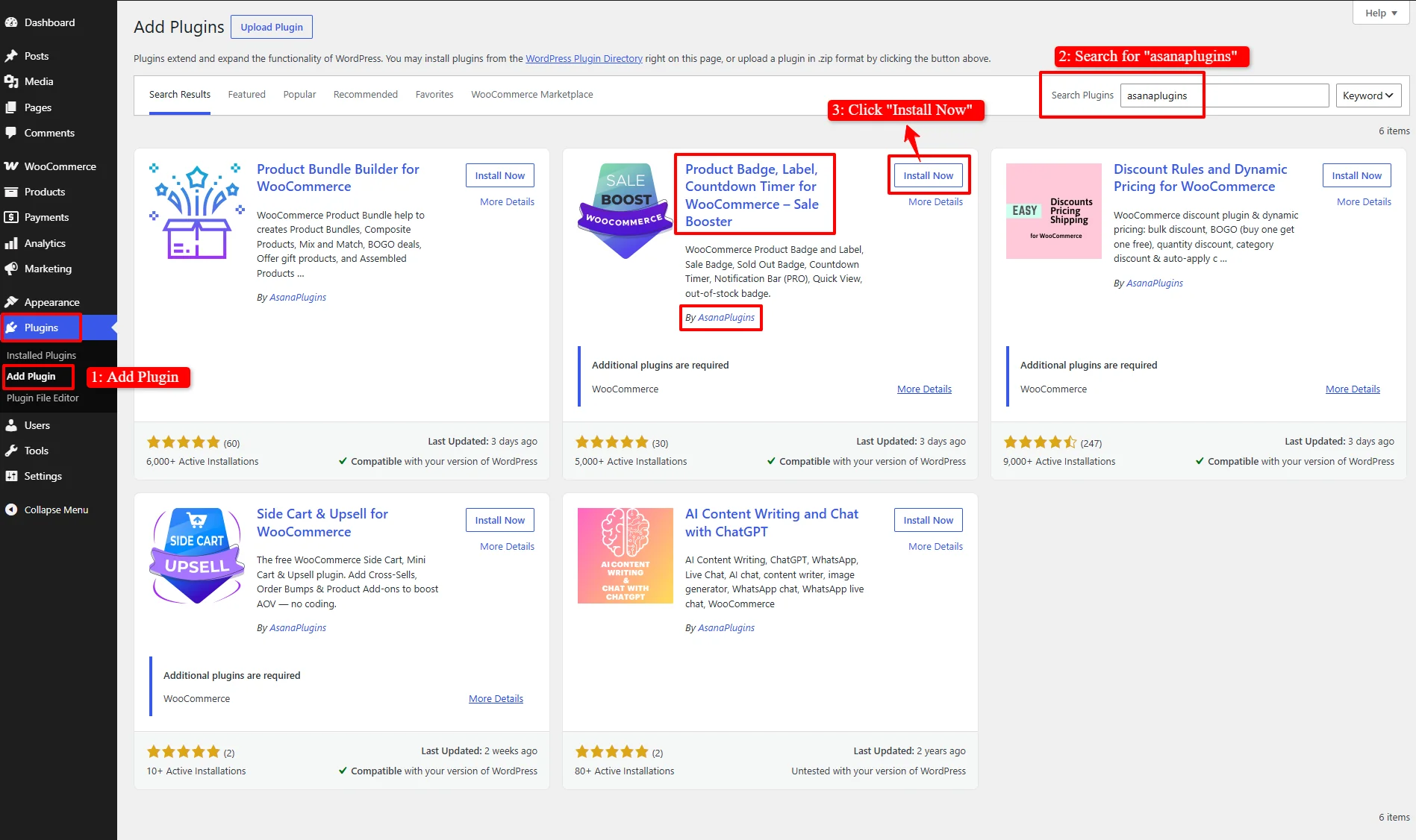The width and height of the screenshot is (1416, 840).
Task: Install Product Badge Sale Booster plugin
Action: [929, 175]
